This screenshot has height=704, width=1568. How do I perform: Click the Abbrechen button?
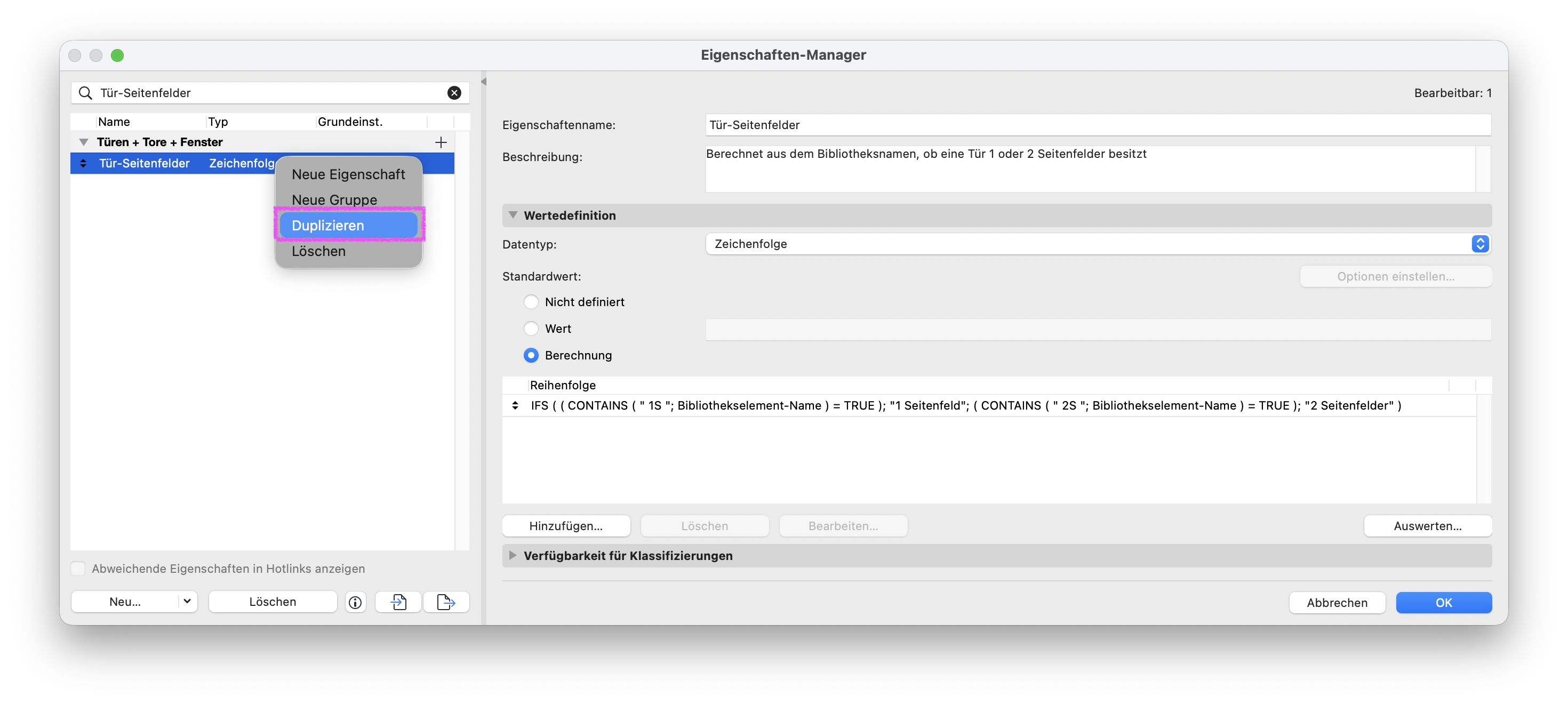tap(1337, 602)
